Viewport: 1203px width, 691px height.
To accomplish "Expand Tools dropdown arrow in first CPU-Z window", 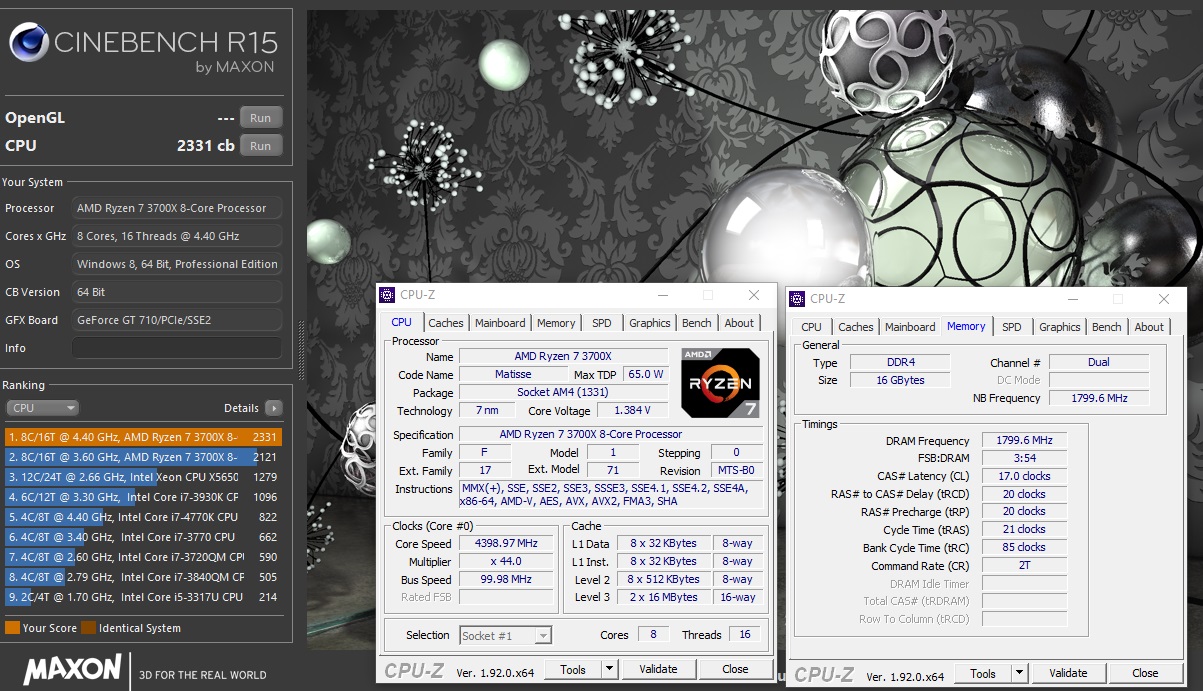I will 609,669.
